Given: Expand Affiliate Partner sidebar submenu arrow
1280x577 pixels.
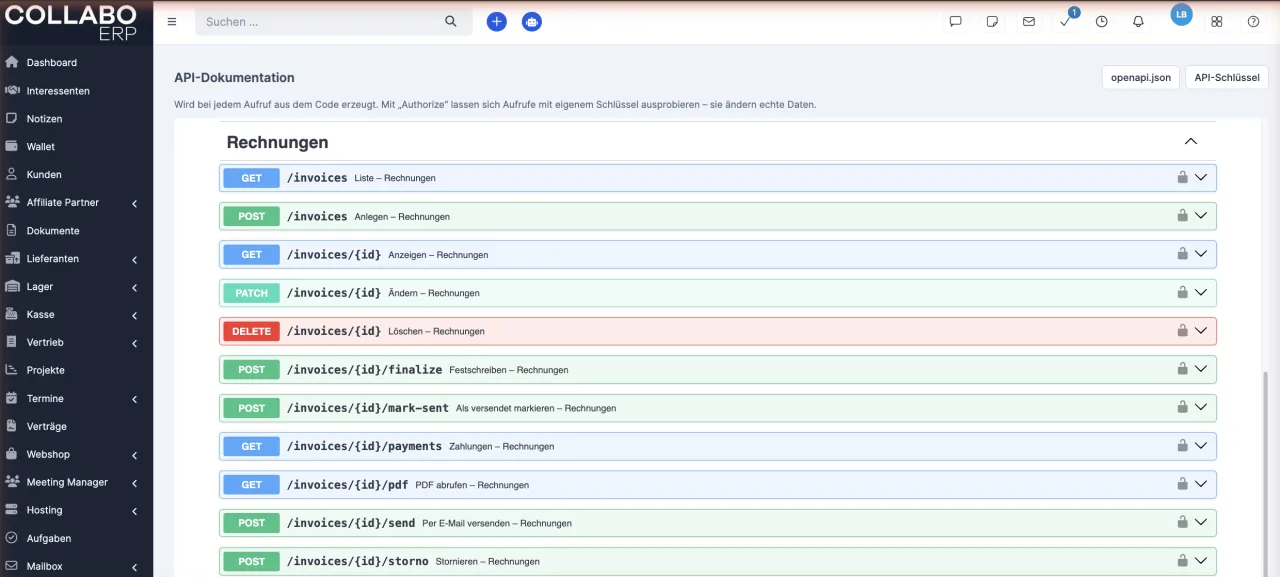Looking at the screenshot, I should coord(134,203).
